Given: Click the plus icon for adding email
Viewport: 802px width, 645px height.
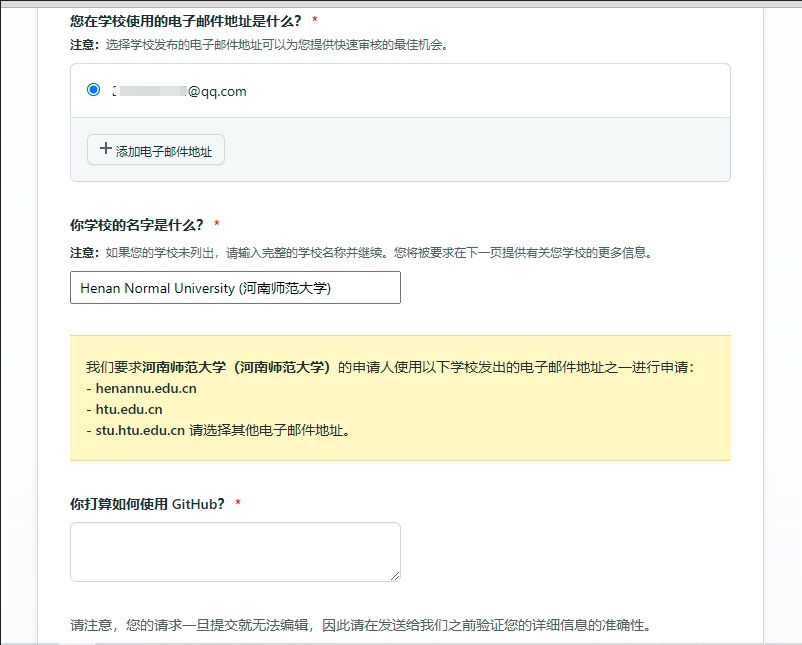Looking at the screenshot, I should (x=105, y=149).
